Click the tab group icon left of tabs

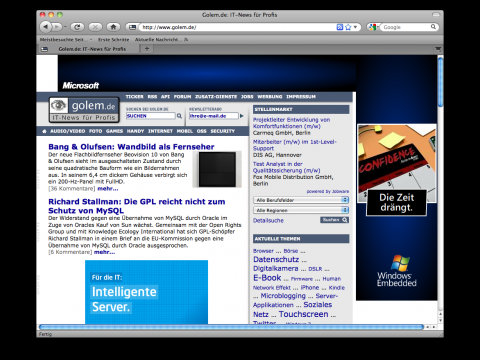(x=44, y=49)
